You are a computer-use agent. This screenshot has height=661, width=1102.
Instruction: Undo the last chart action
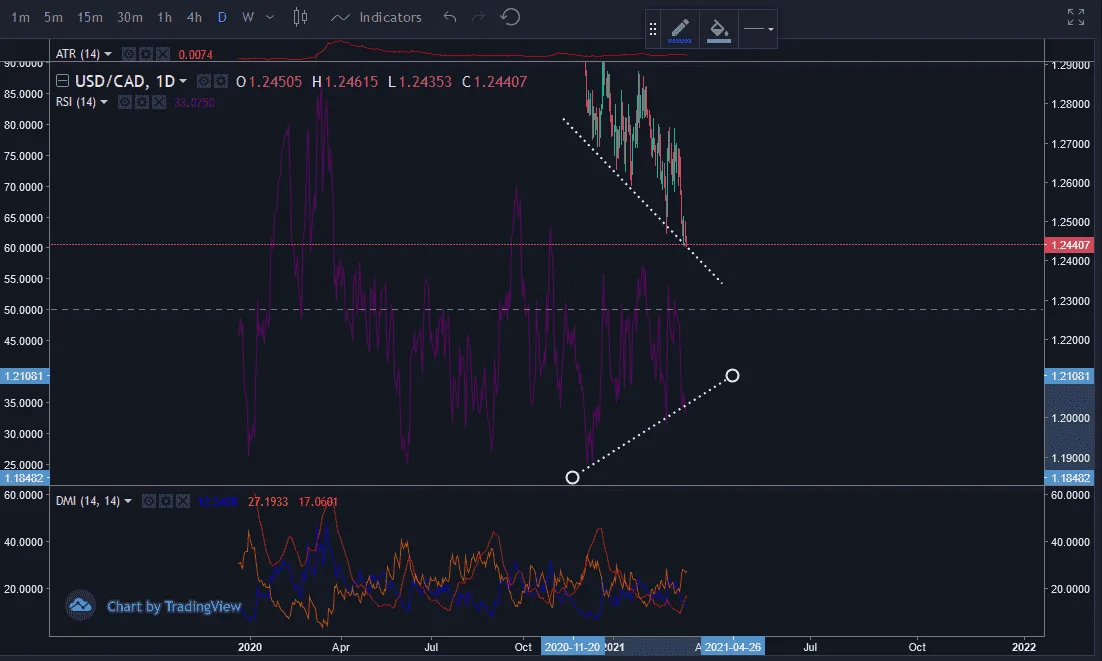(450, 17)
